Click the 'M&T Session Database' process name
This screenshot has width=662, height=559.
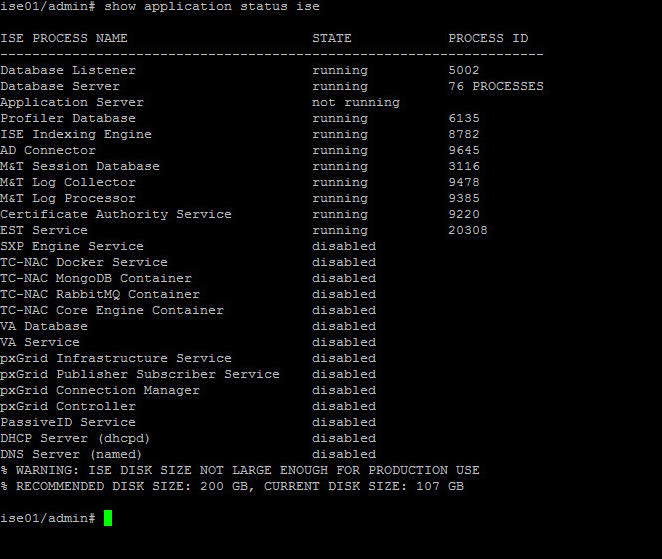(x=80, y=166)
